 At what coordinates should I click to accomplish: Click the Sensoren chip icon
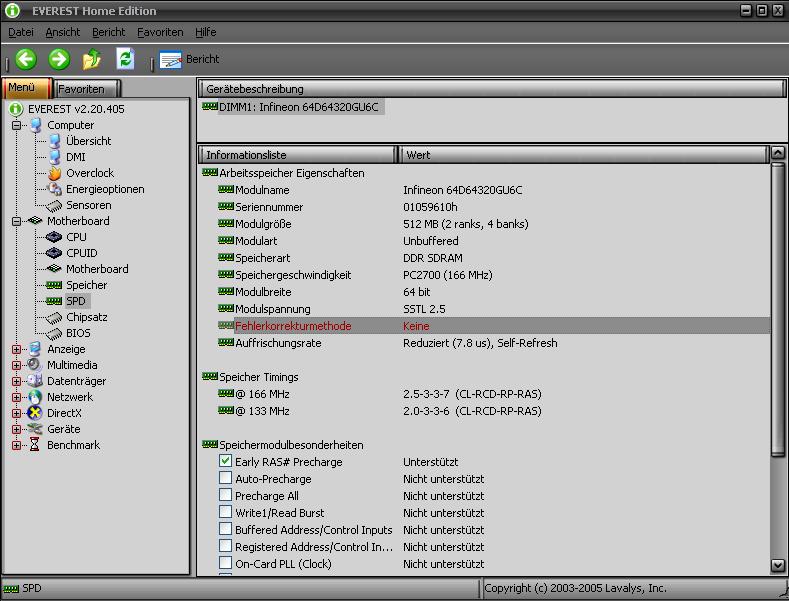pyautogui.click(x=54, y=205)
